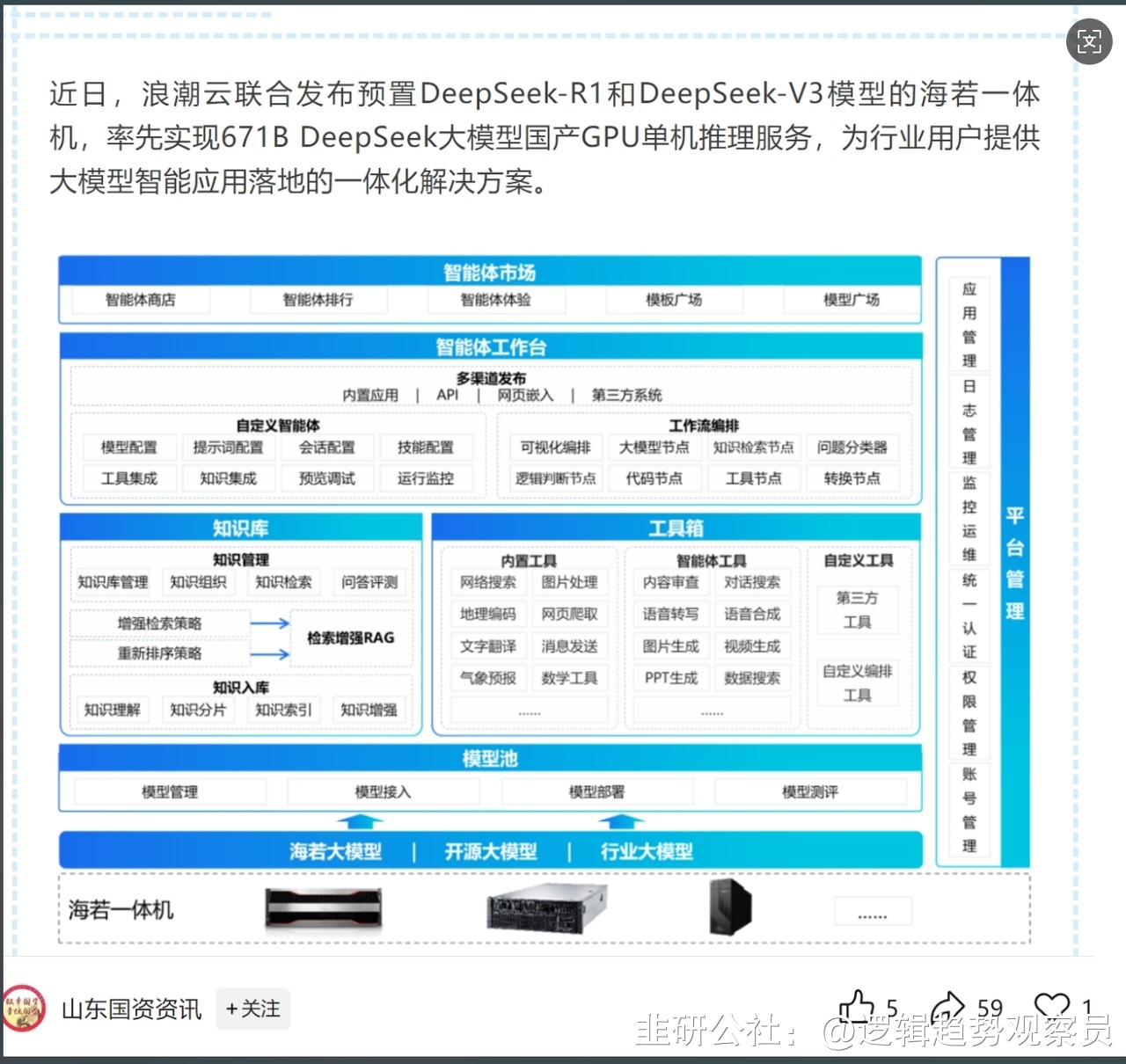Image resolution: width=1126 pixels, height=1064 pixels.
Task: Click the +关注 follow button
Action: (253, 1009)
